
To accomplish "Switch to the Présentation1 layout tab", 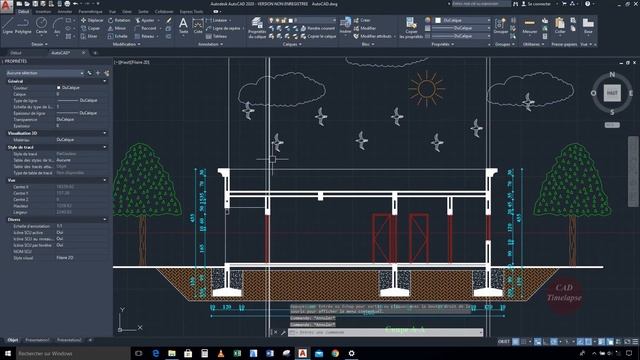I will tap(37, 340).
